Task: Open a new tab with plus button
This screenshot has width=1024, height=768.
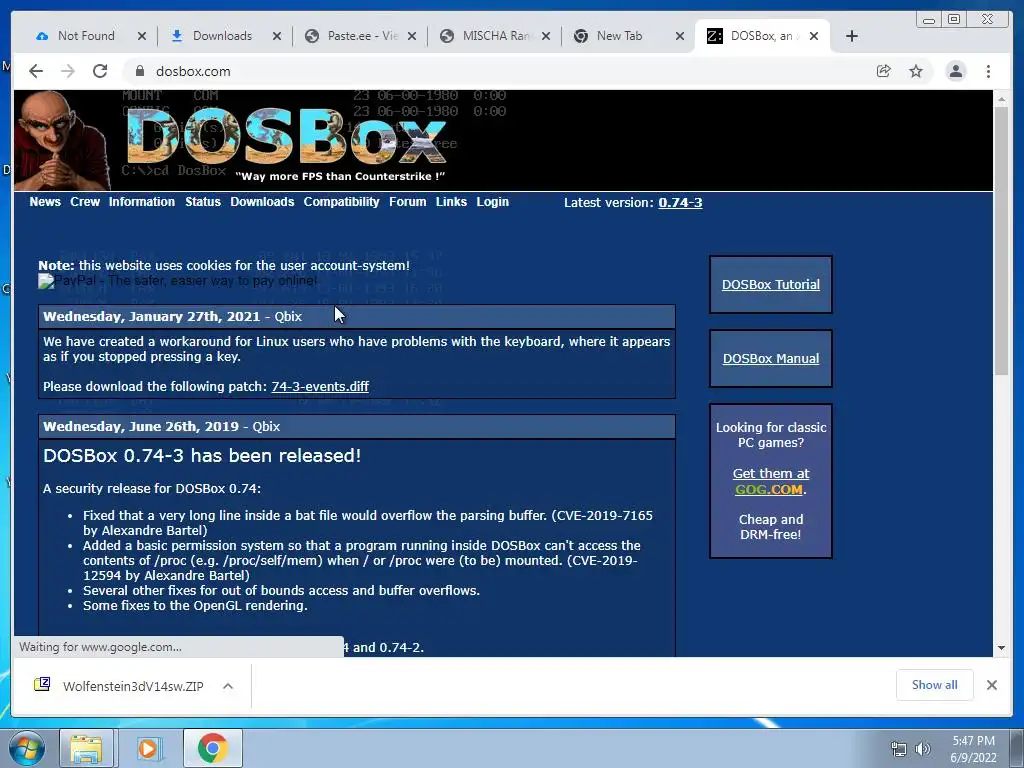Action: click(x=852, y=36)
